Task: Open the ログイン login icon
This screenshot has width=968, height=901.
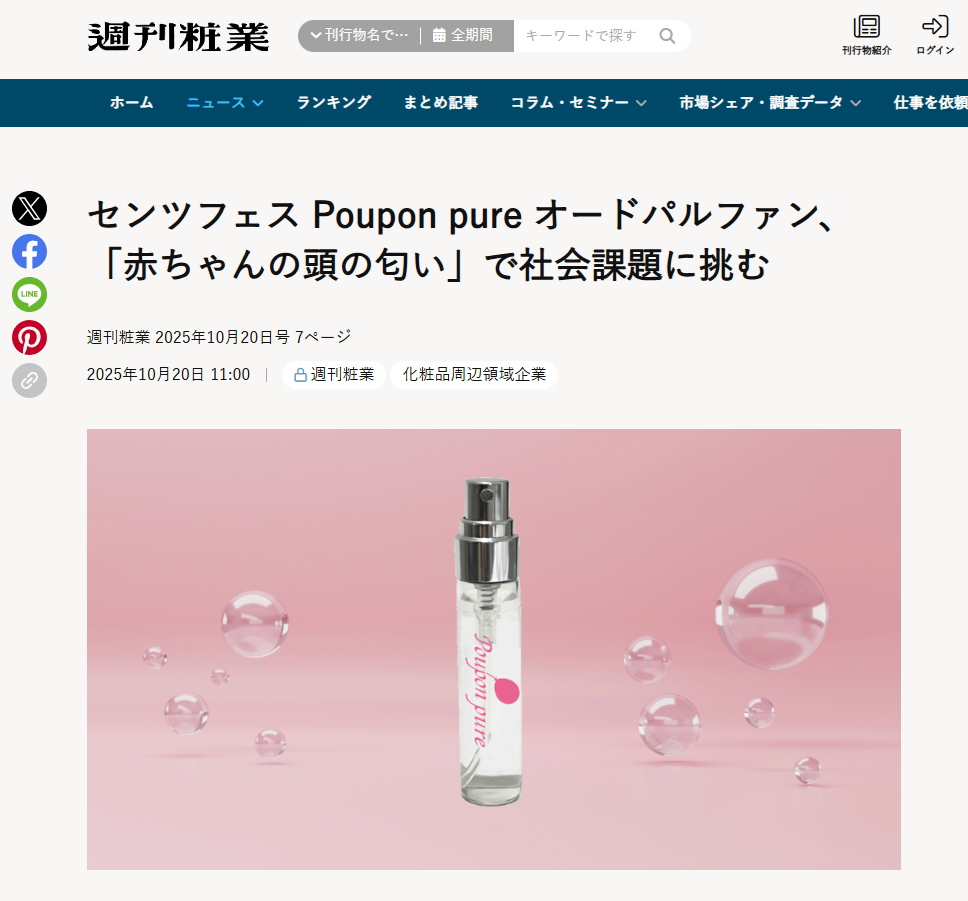Action: (935, 35)
